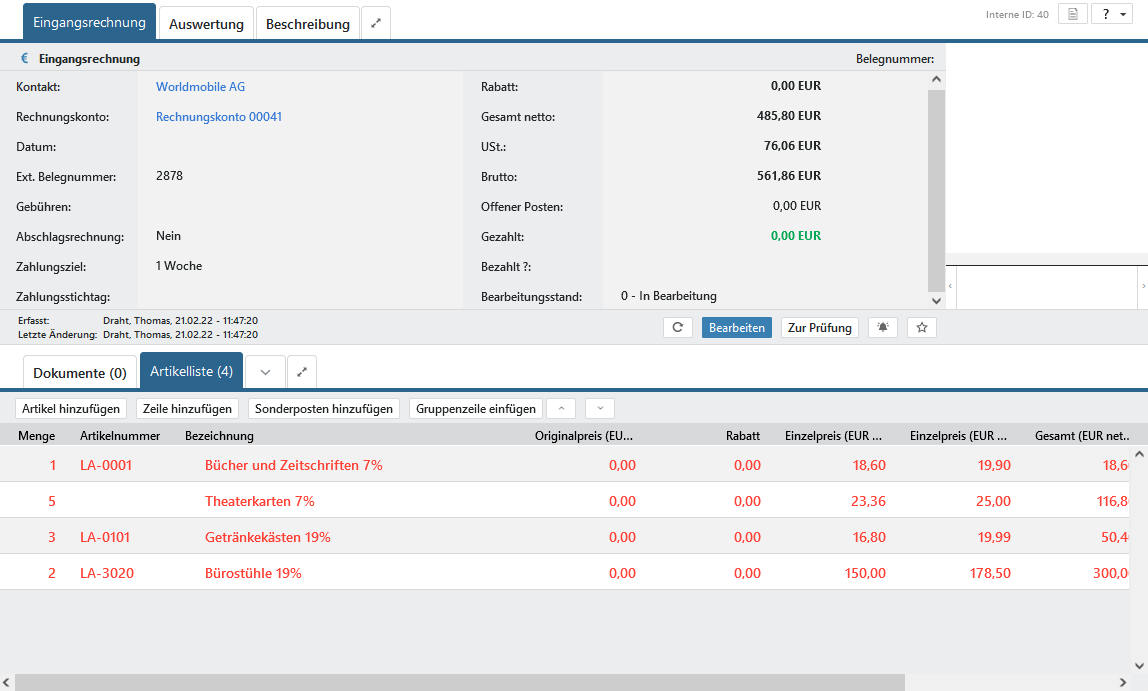Image resolution: width=1148 pixels, height=691 pixels.
Task: Click the bell reminder icon
Action: pos(882,327)
